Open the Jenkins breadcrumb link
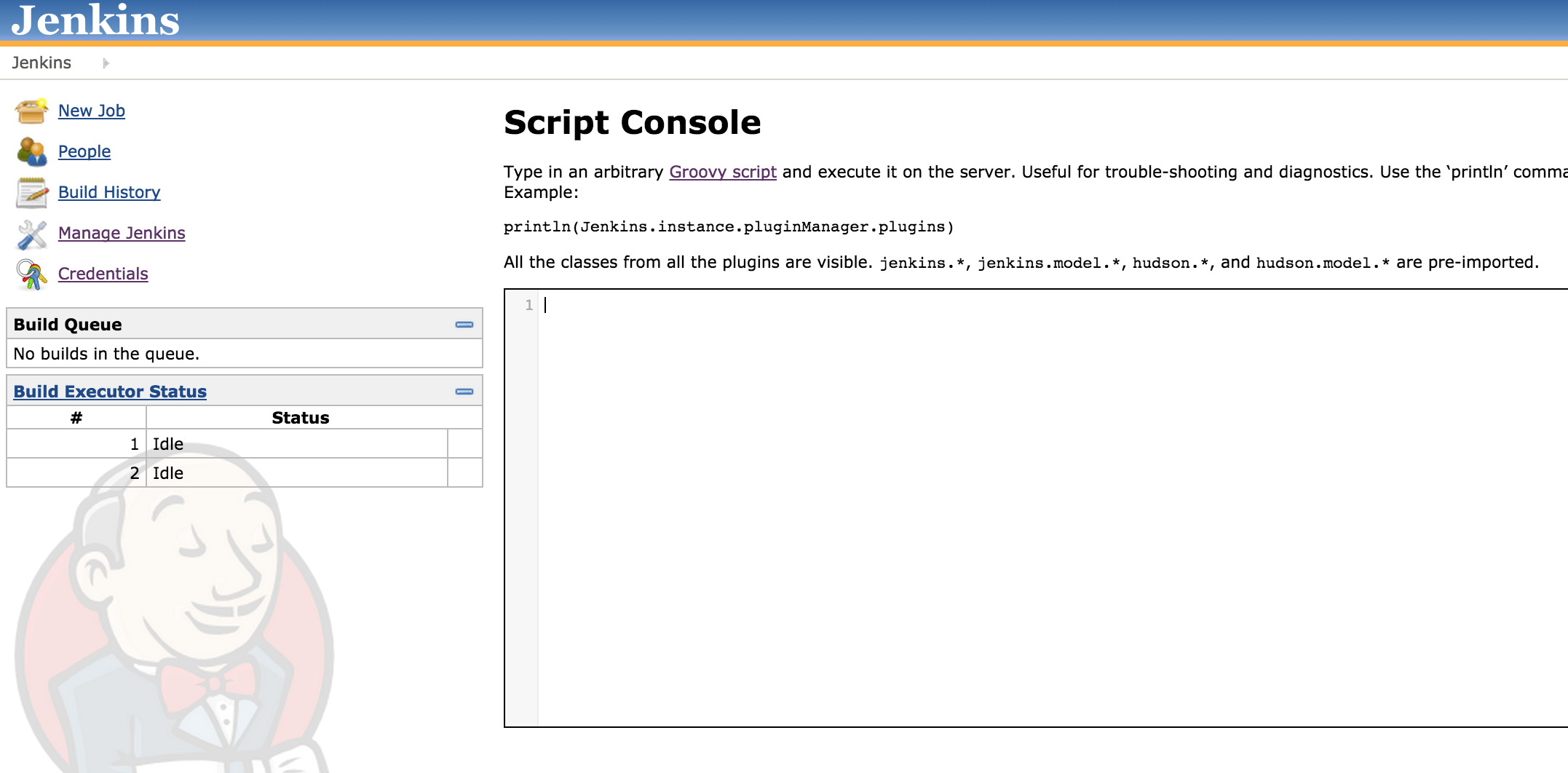This screenshot has height=773, width=1568. (41, 63)
